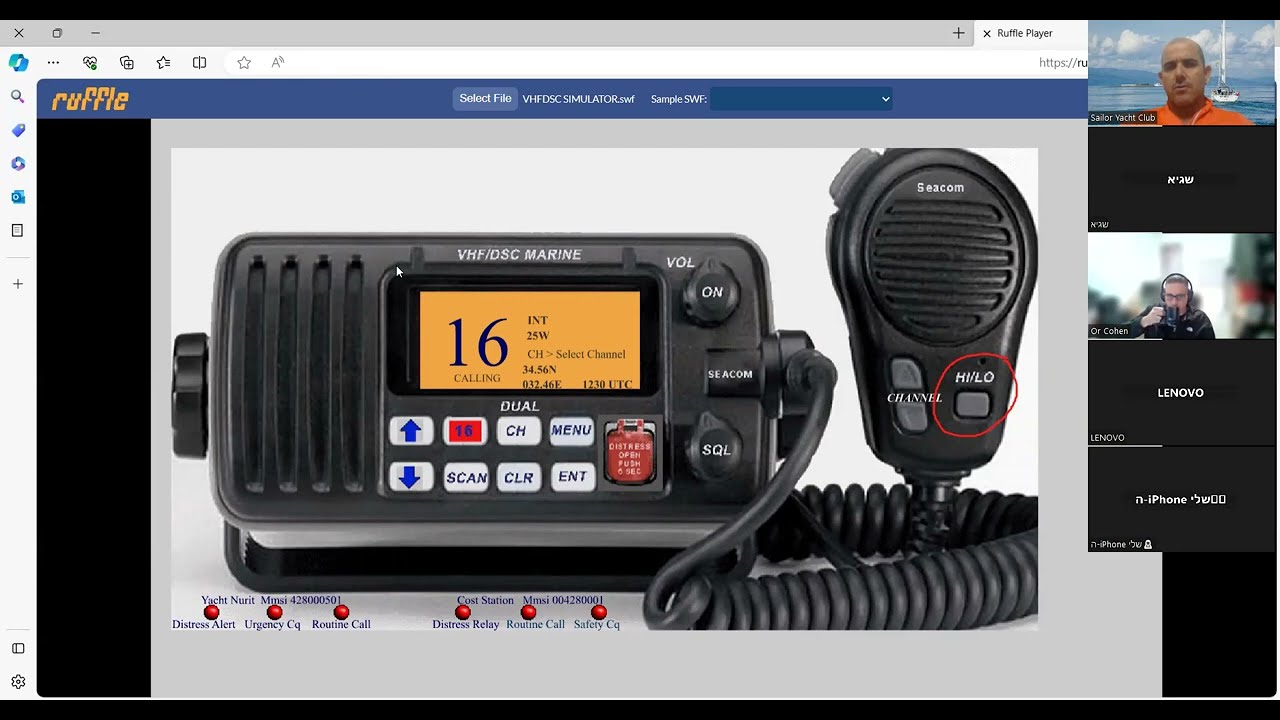Viewport: 1280px width, 720px height.
Task: Click the SEACOM label on radio
Action: coord(730,374)
